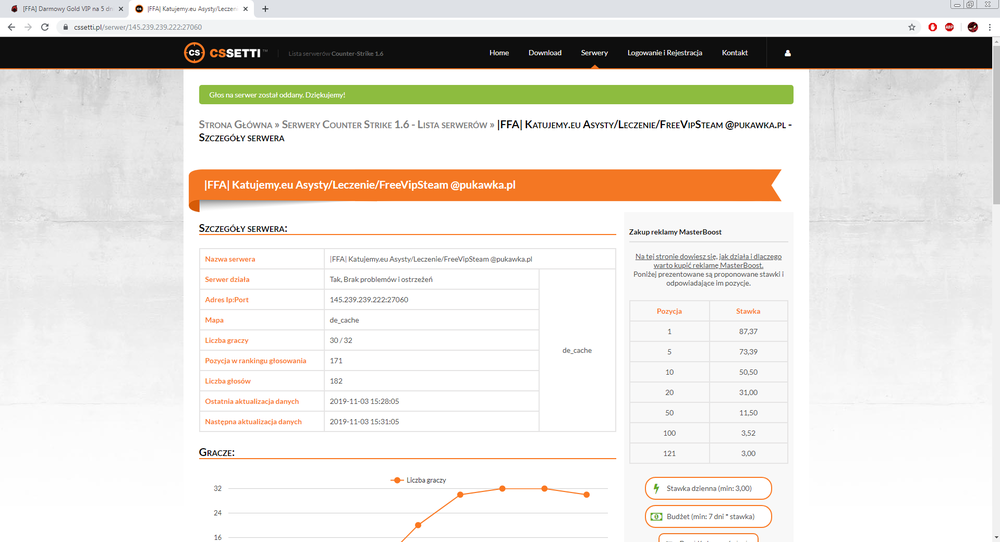The image size is (1000, 542).
Task: Open Logowanie i Rejestracja page
Action: [665, 53]
